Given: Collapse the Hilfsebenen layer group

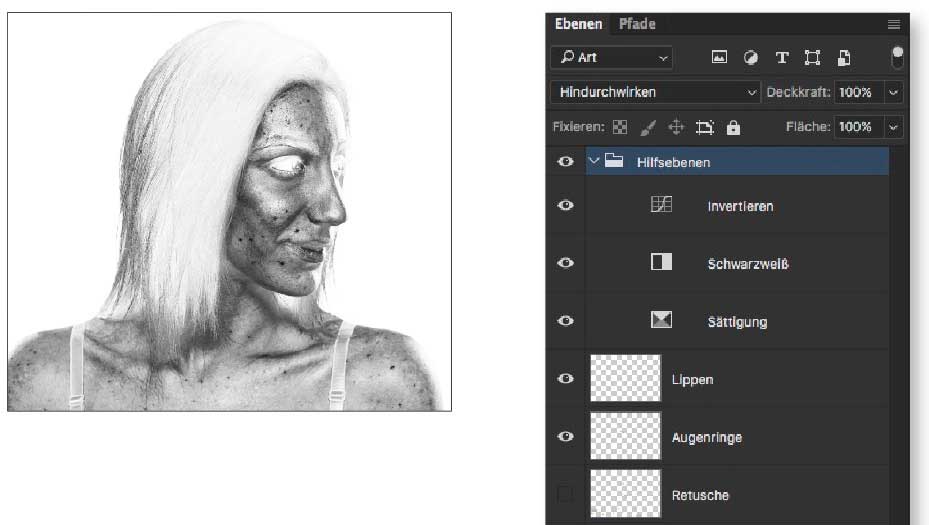Looking at the screenshot, I should click(594, 161).
